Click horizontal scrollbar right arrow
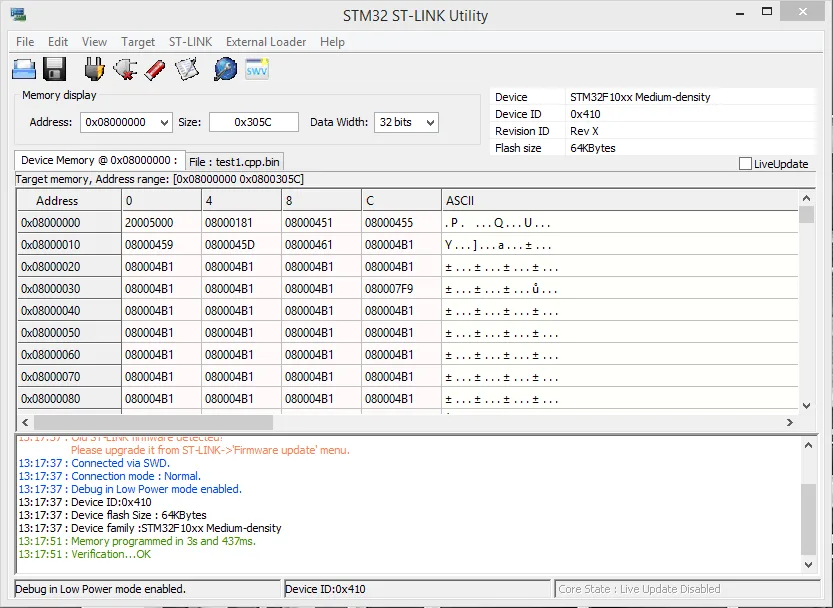This screenshot has width=833, height=608. [x=790, y=423]
